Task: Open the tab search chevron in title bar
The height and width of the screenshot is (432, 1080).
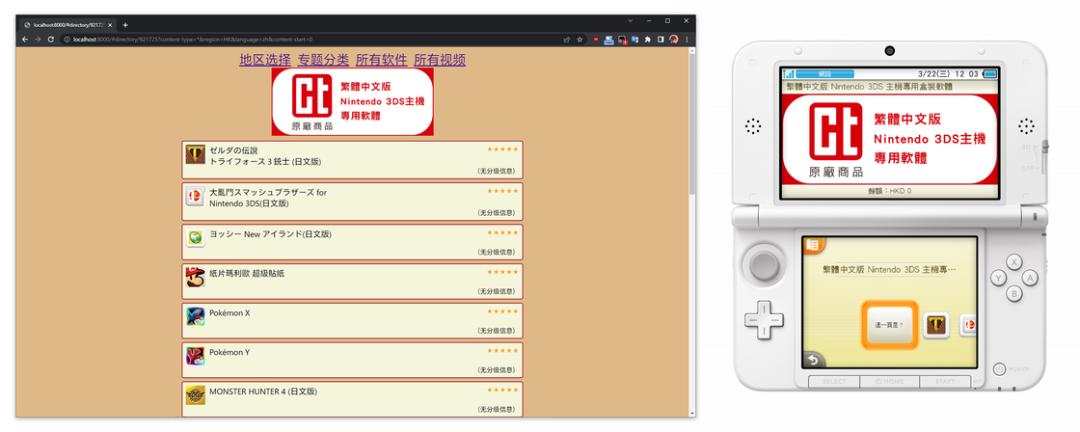Action: (x=630, y=21)
